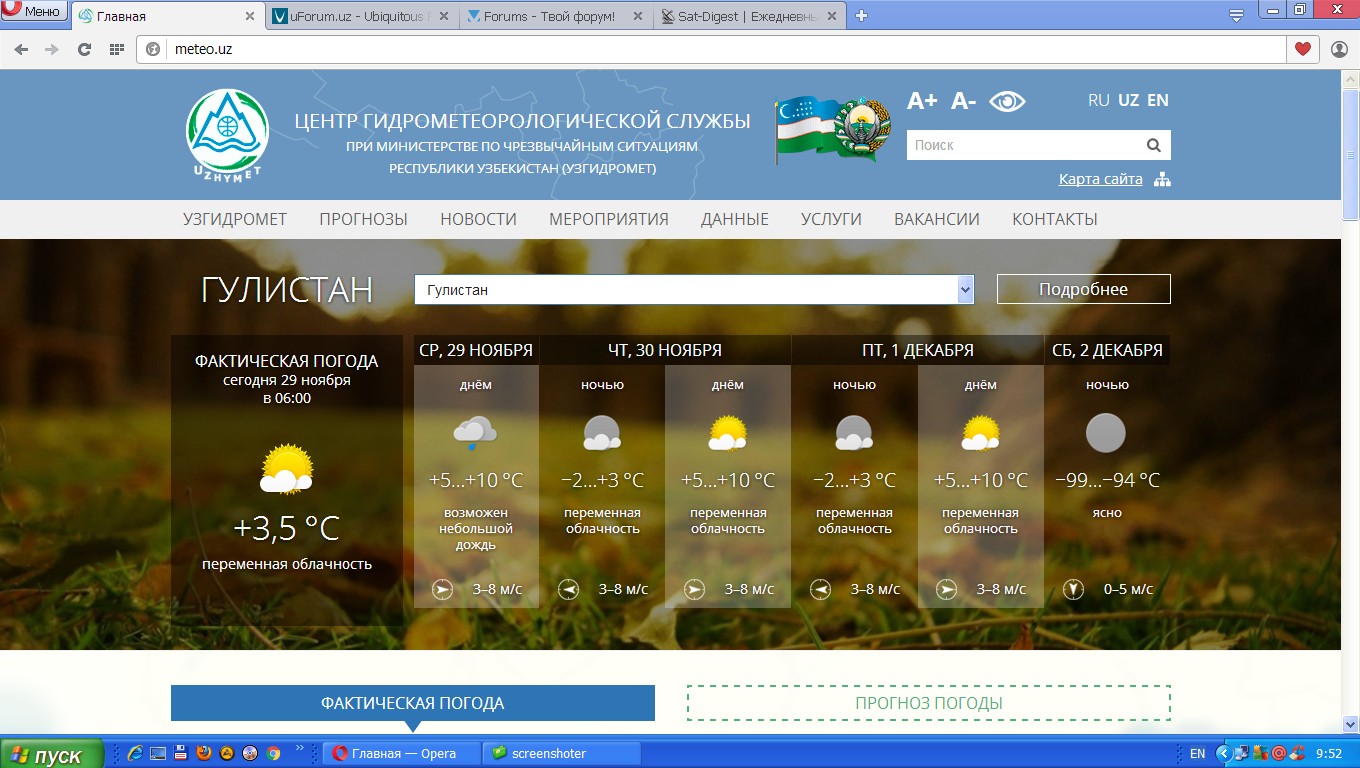Viewport: 1360px width, 768px height.
Task: Open the Карта сайта link
Action: 1100,179
